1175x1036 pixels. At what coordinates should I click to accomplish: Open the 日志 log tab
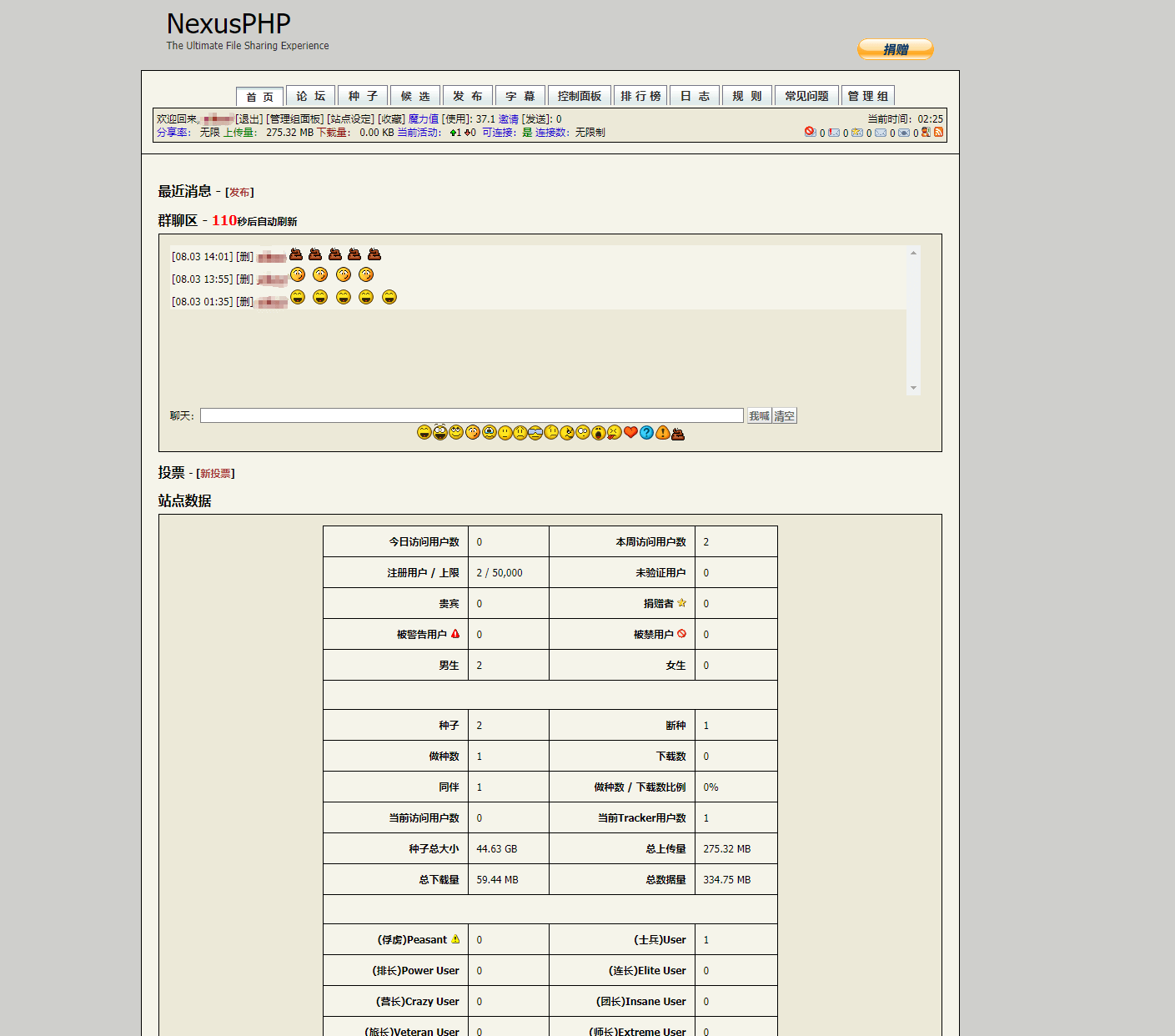click(695, 96)
